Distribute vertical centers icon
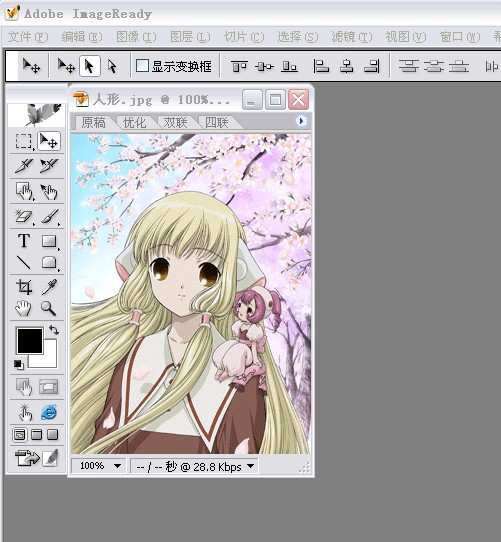 tap(434, 66)
